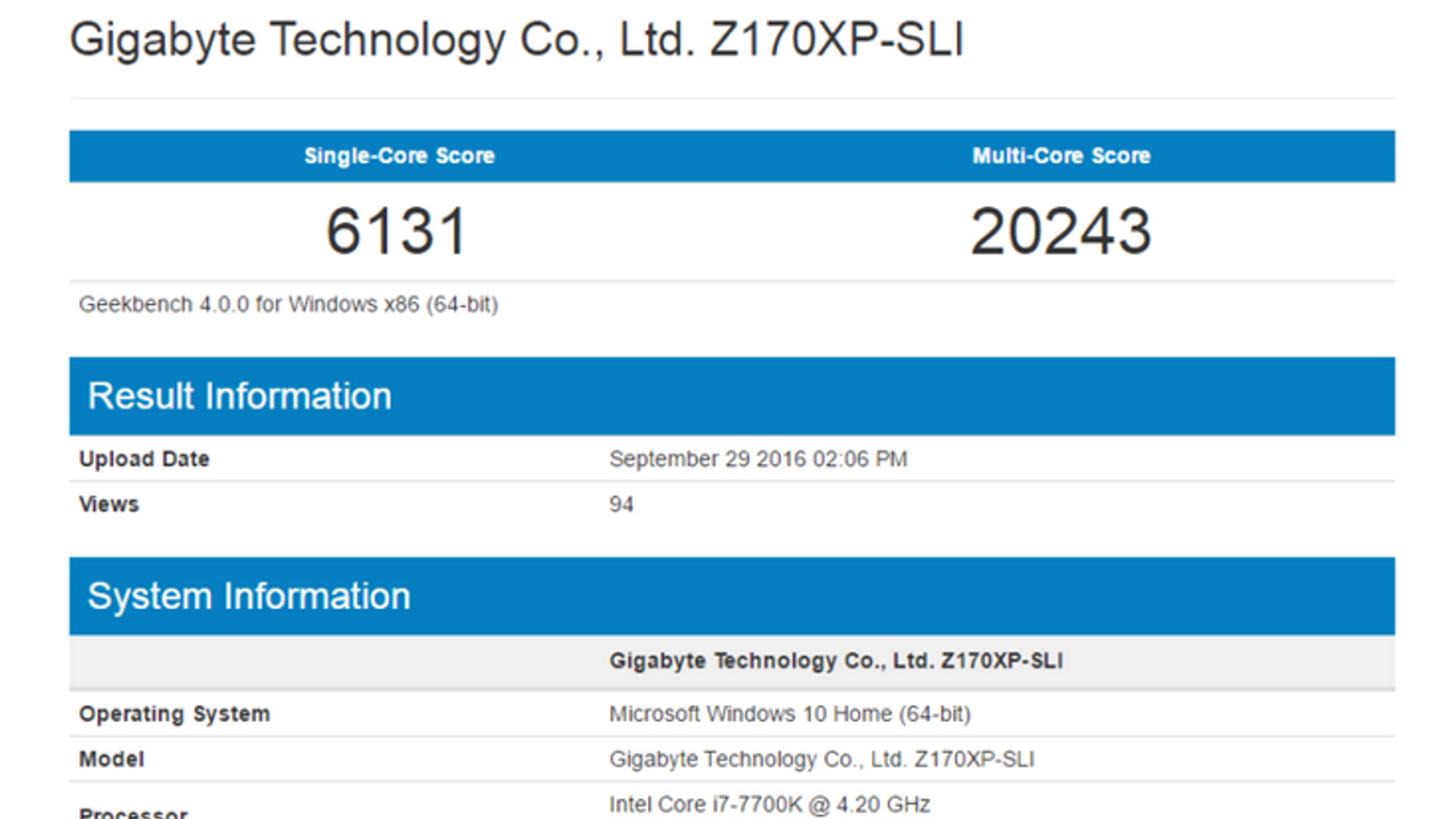Viewport: 1456px width, 819px height.
Task: Click the Upload Date row label
Action: point(144,459)
